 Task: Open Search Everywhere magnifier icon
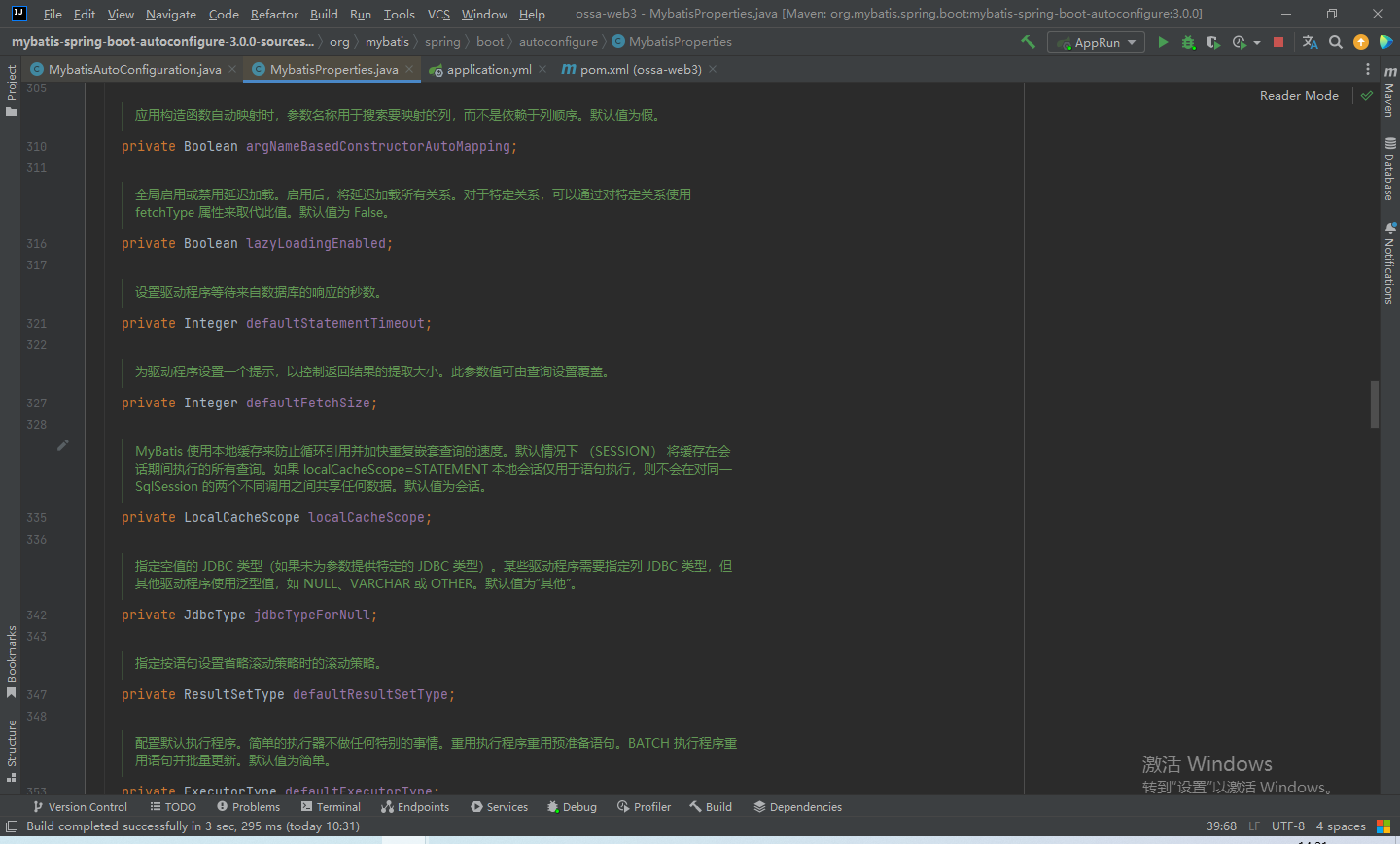pos(1336,42)
